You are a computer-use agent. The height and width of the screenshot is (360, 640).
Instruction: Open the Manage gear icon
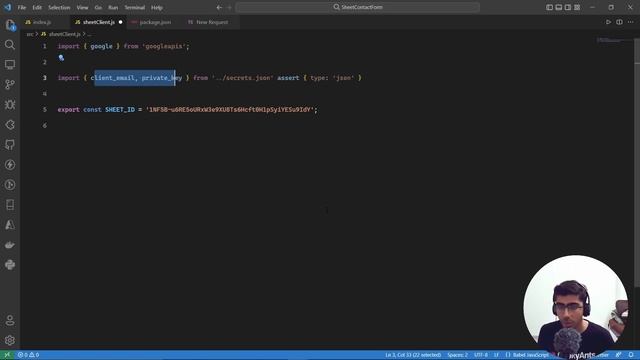click(x=10, y=340)
